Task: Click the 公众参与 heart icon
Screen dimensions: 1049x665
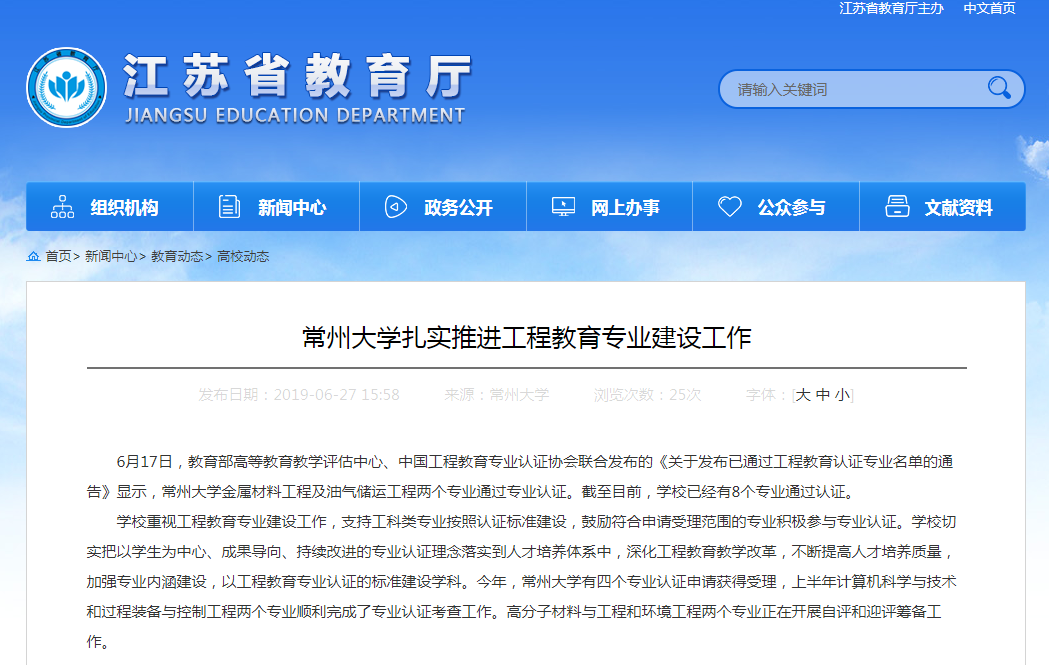Action: pyautogui.click(x=730, y=207)
